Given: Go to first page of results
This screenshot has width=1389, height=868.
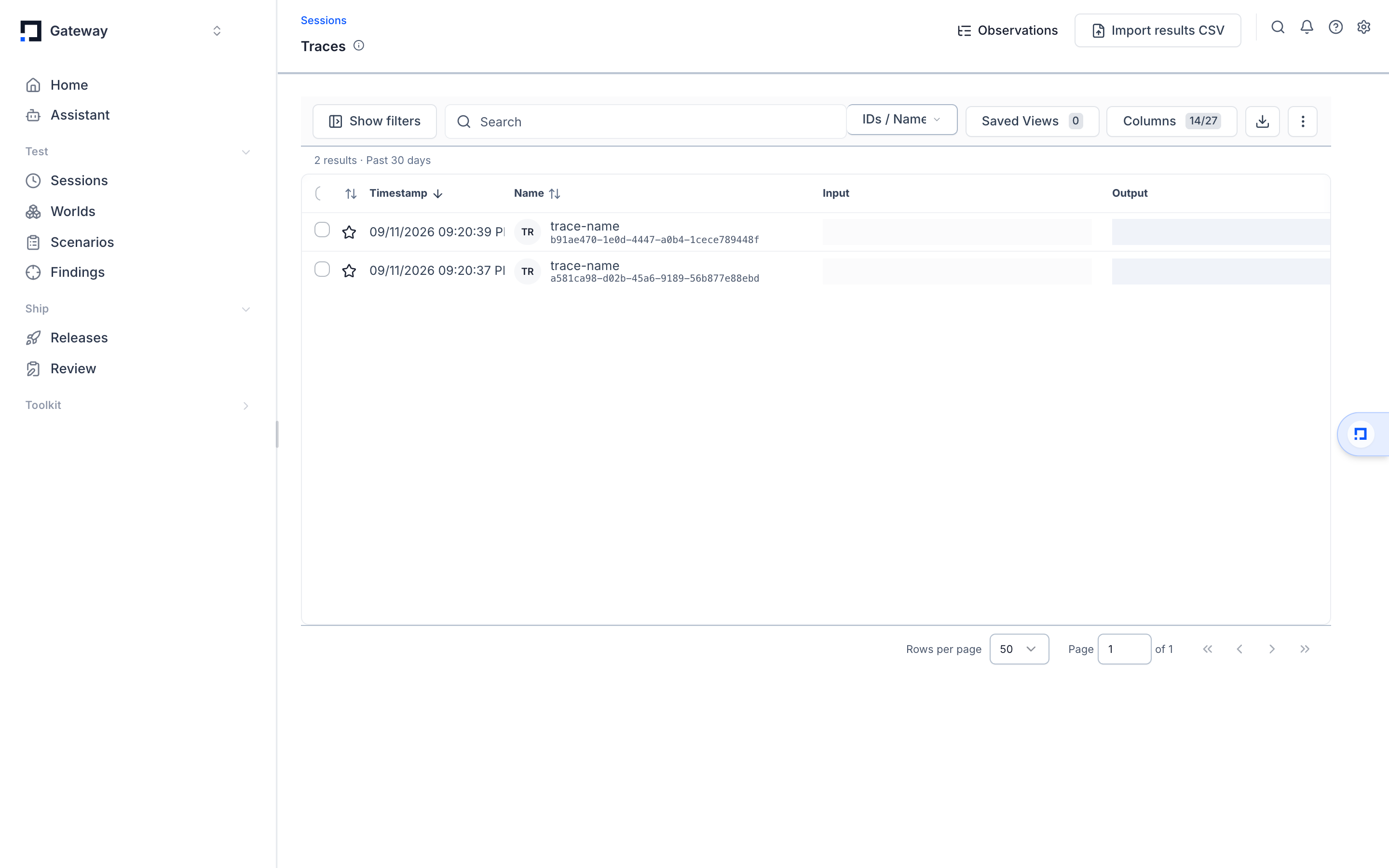Looking at the screenshot, I should click(1208, 649).
